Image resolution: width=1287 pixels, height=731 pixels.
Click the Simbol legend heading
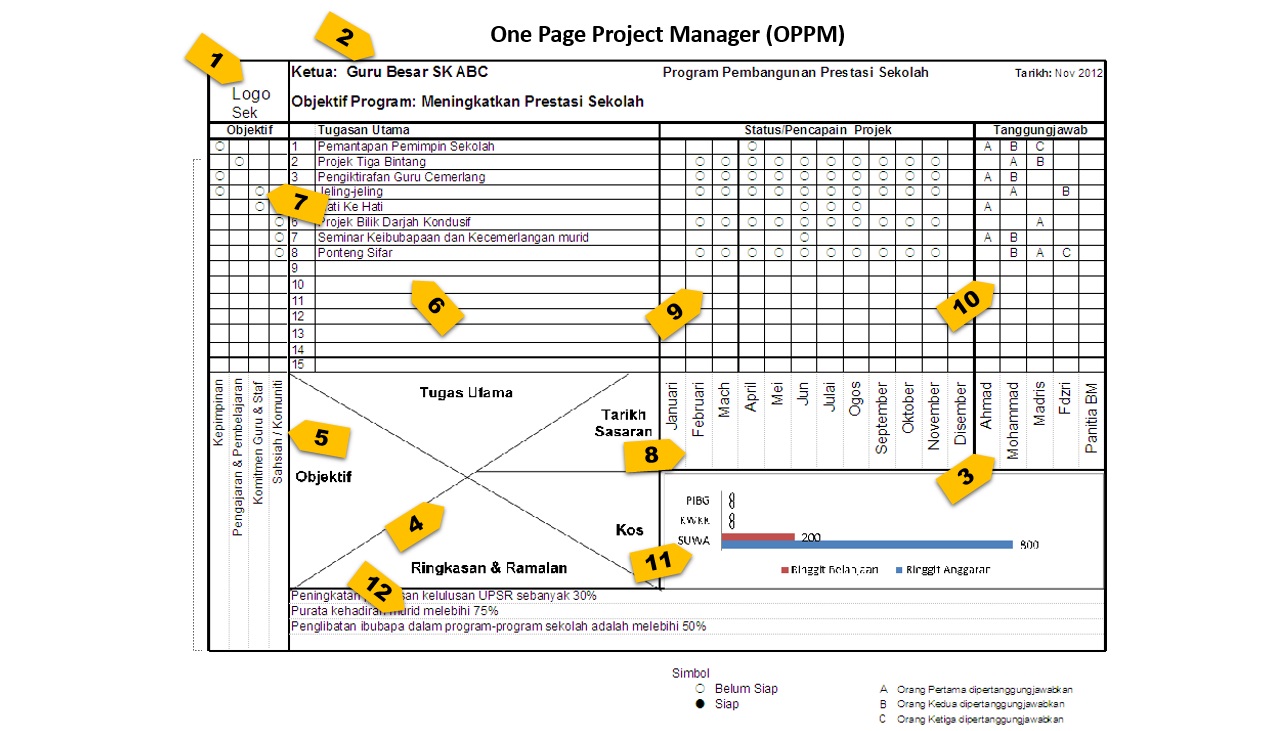pos(690,673)
